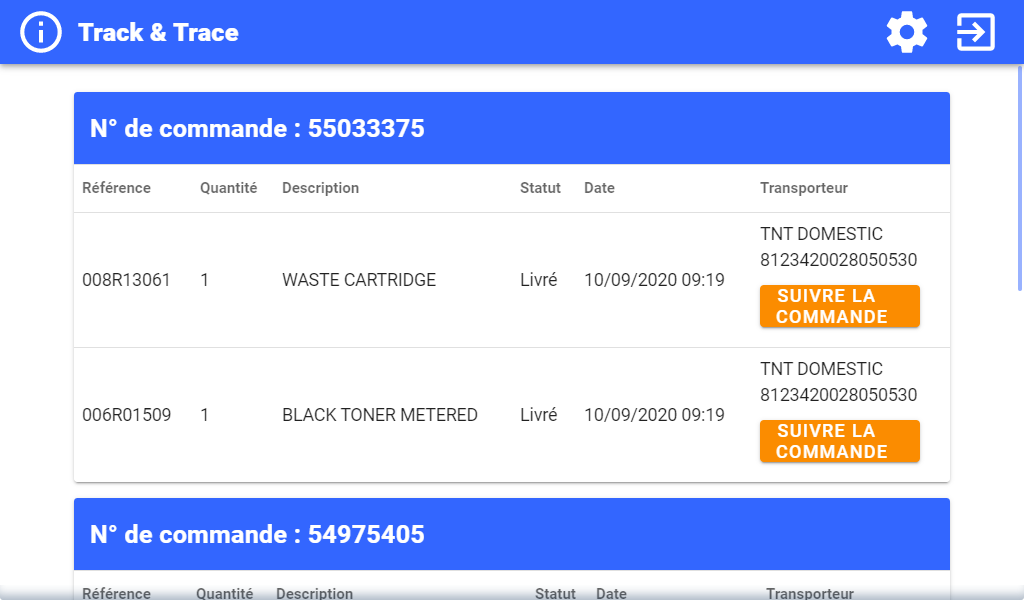Open the settings gear icon
Viewport: 1024px width, 600px height.
tap(907, 32)
